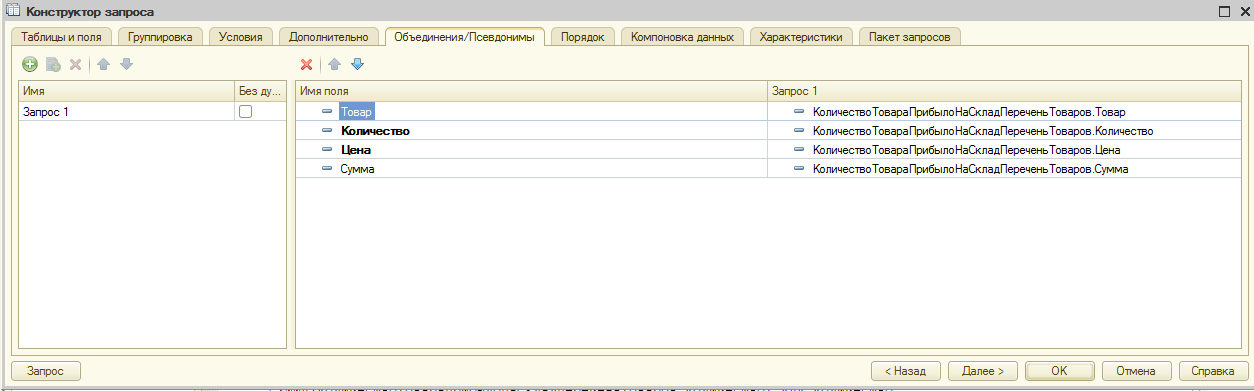
Task: Open the Условия tab
Action: point(241,37)
